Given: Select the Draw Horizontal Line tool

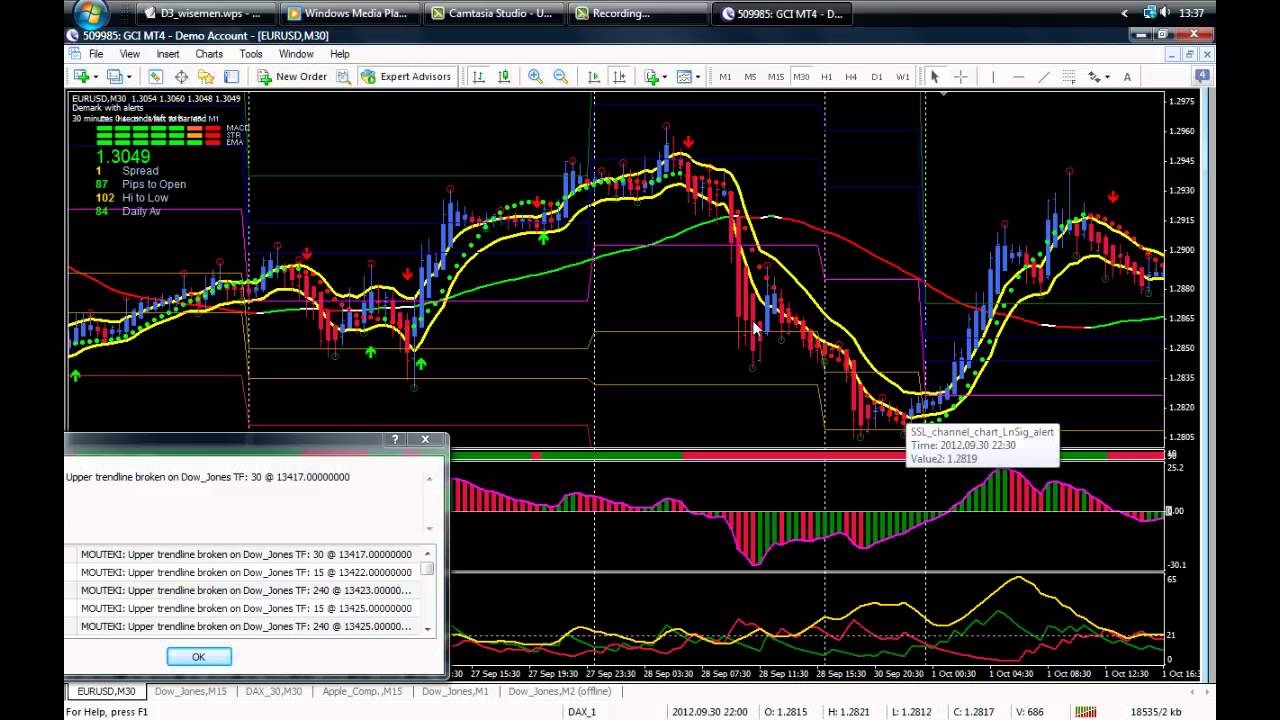Looking at the screenshot, I should pyautogui.click(x=1018, y=77).
